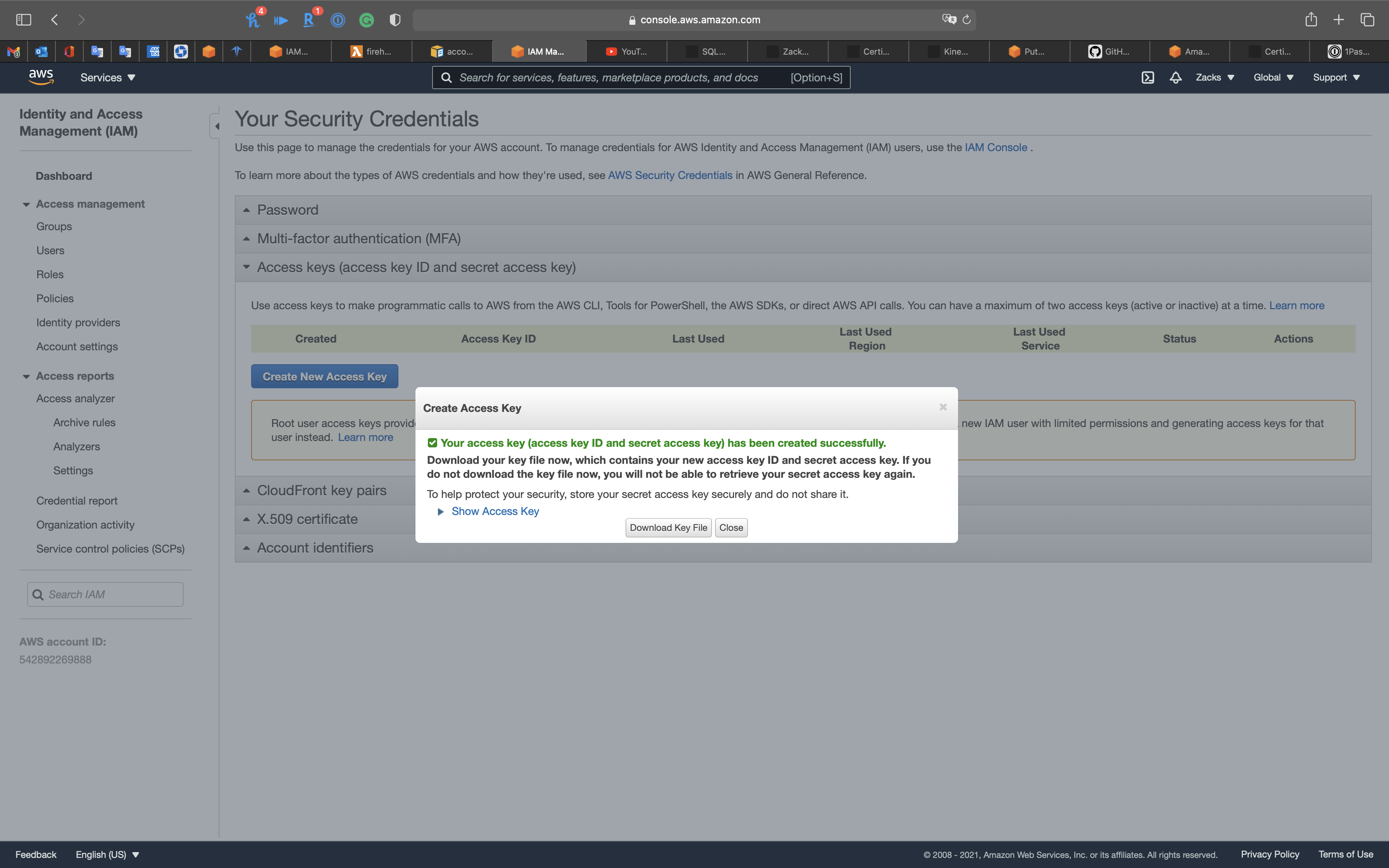Viewport: 1389px width, 868px height.
Task: Click the Safari sidebar toggle icon
Action: (24, 19)
